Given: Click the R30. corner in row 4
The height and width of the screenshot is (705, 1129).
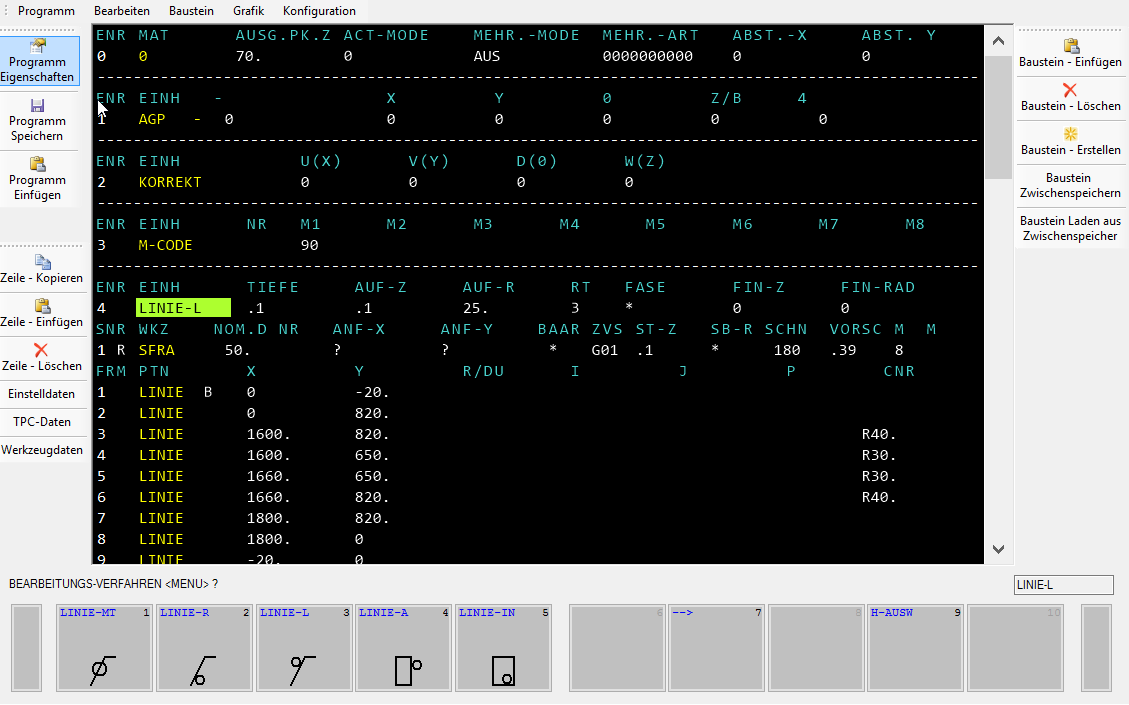Looking at the screenshot, I should (879, 455).
